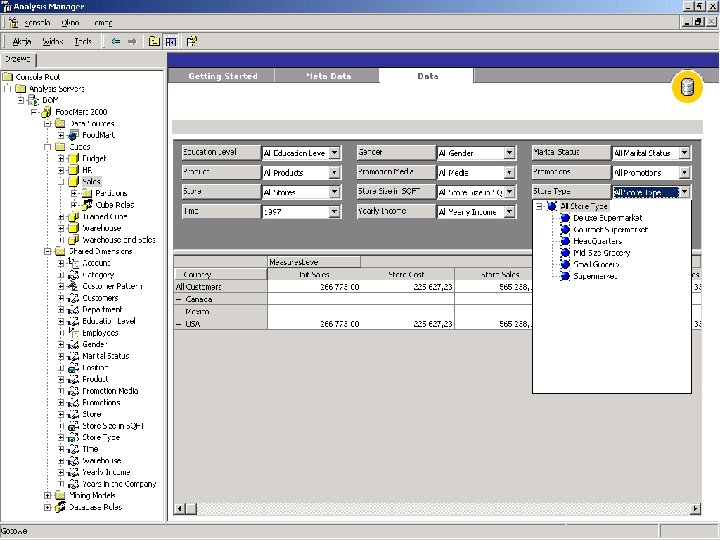
Task: Open the Time filter dropdown showing 1997
Action: [x=334, y=212]
